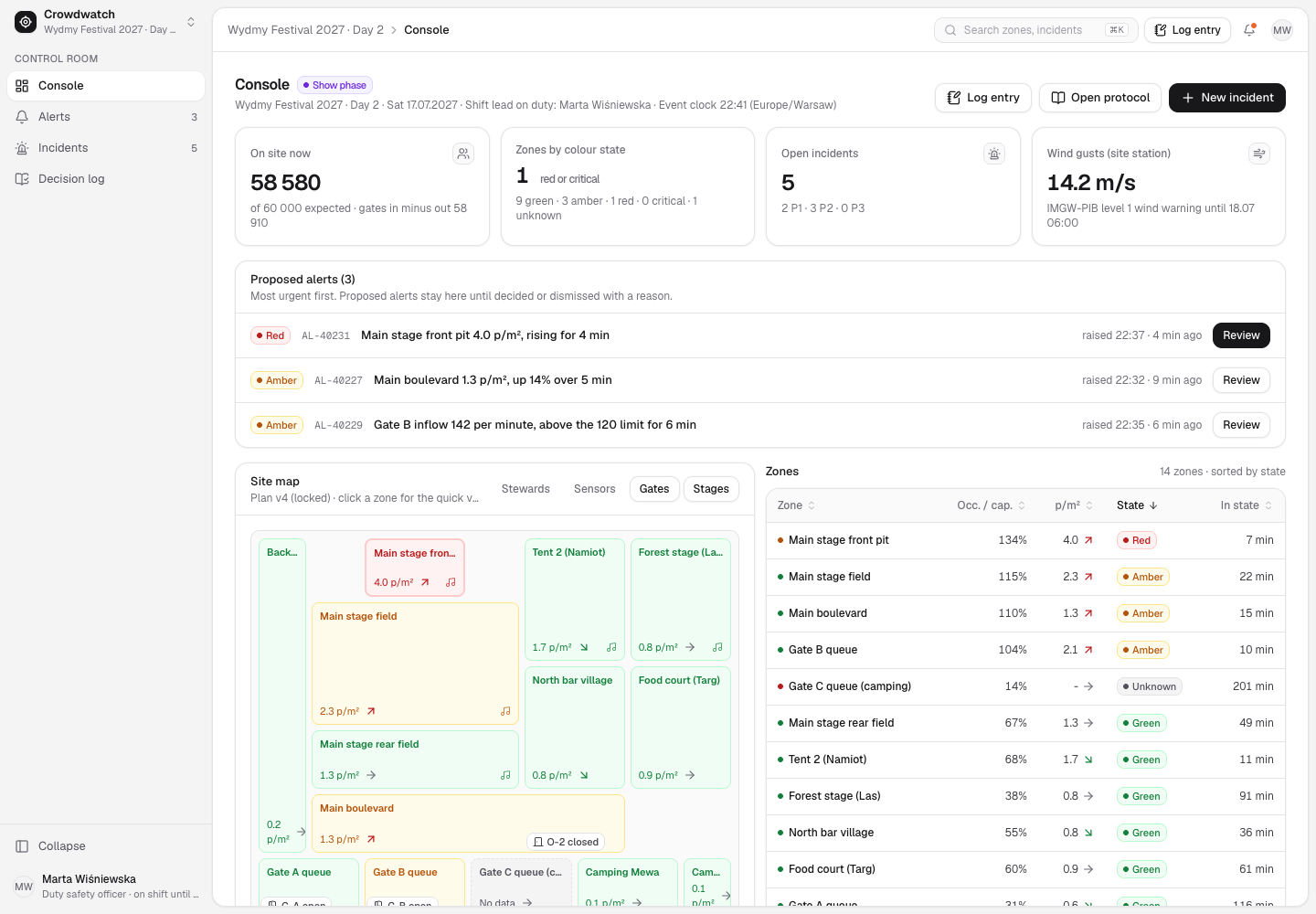Click the New incident button

pyautogui.click(x=1227, y=98)
